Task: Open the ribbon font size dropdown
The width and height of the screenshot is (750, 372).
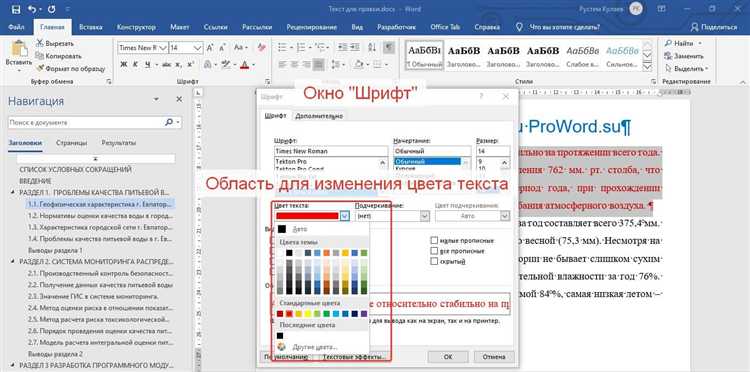Action: [x=199, y=48]
